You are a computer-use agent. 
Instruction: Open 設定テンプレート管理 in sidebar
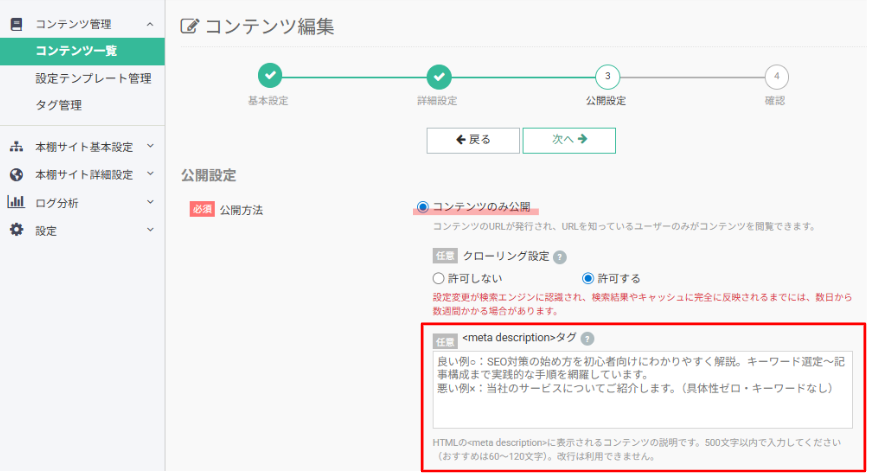pos(93,78)
